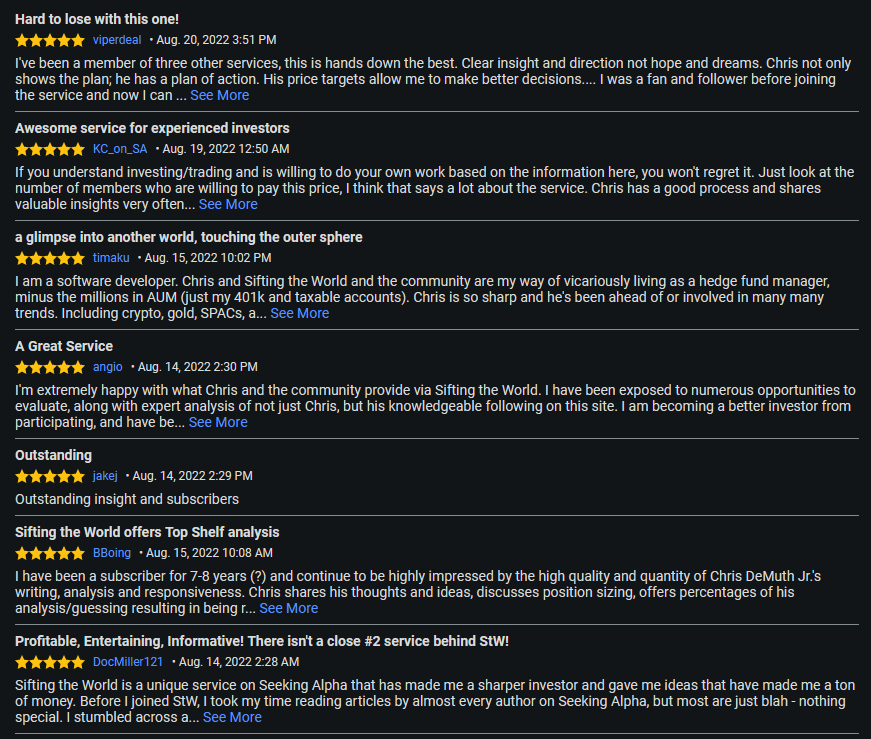This screenshot has height=739, width=871.
Task: Open the KC_on_SA profile link
Action: coord(120,149)
